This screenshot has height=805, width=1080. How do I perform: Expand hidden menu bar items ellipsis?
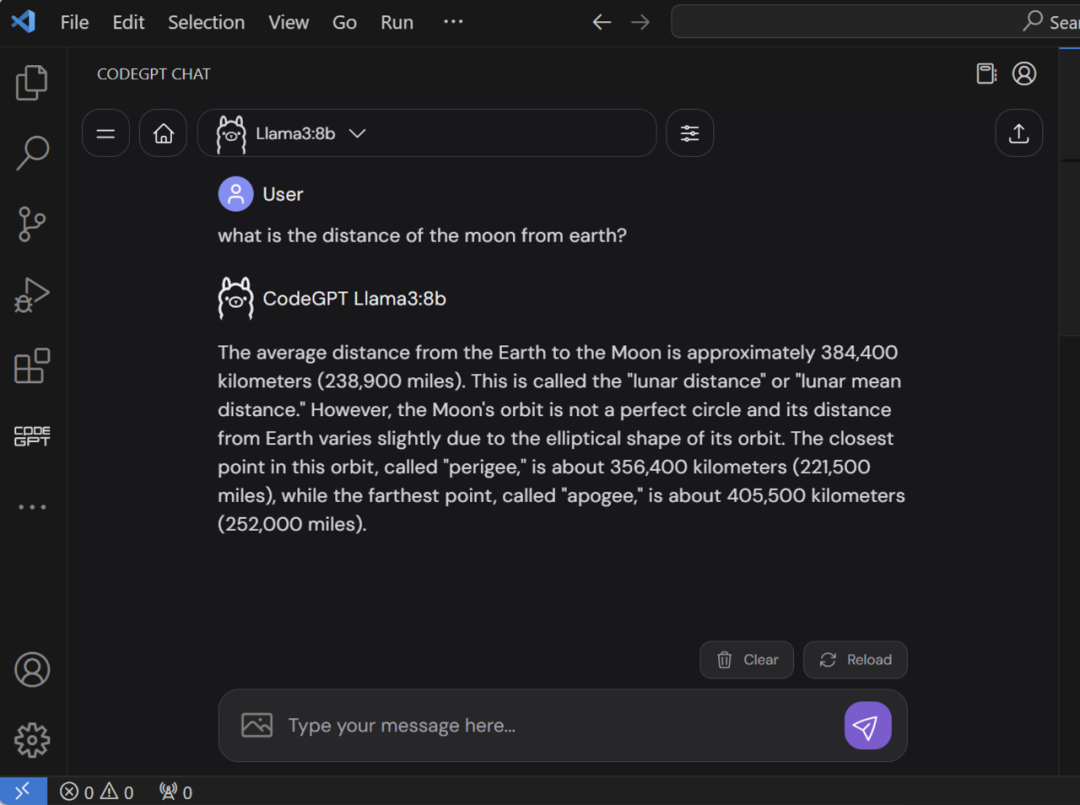click(x=453, y=21)
